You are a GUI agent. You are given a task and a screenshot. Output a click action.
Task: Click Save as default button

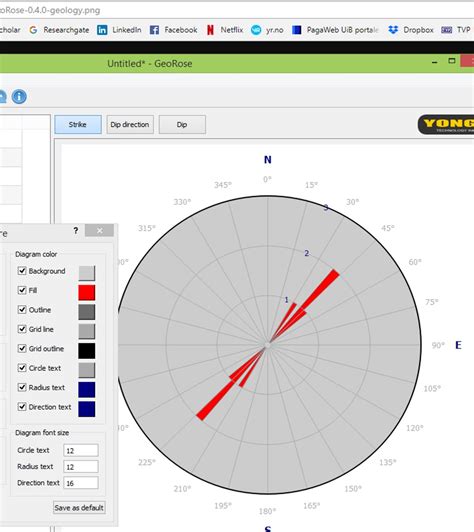[79, 508]
